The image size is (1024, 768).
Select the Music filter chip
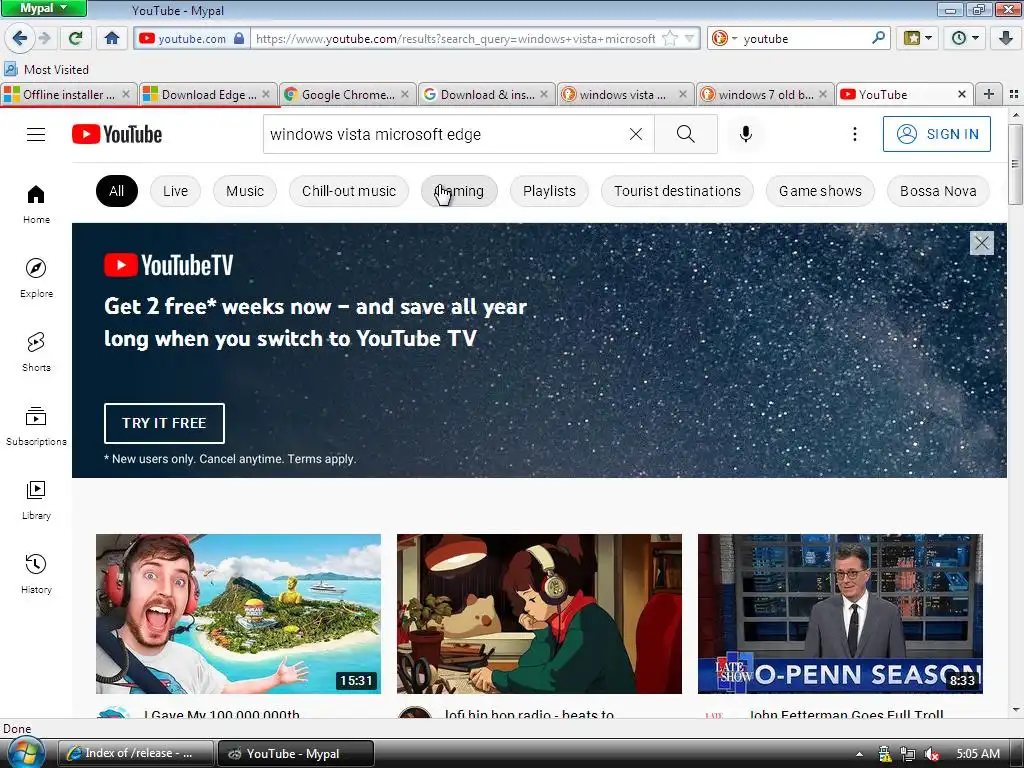coord(245,191)
